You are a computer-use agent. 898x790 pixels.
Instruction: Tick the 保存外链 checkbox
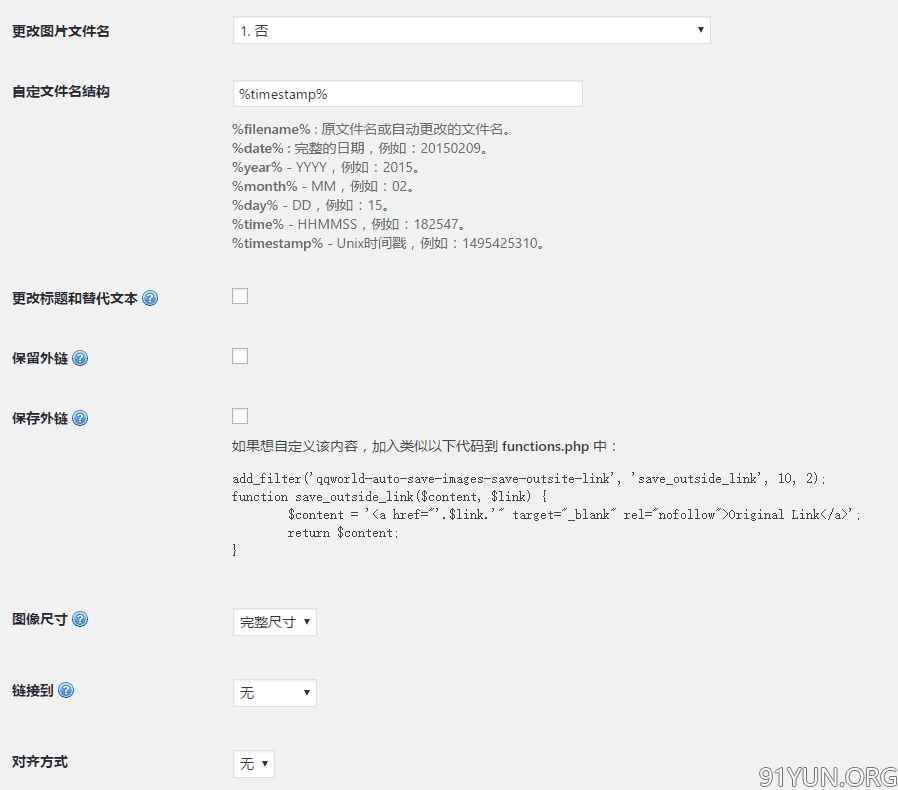(240, 416)
